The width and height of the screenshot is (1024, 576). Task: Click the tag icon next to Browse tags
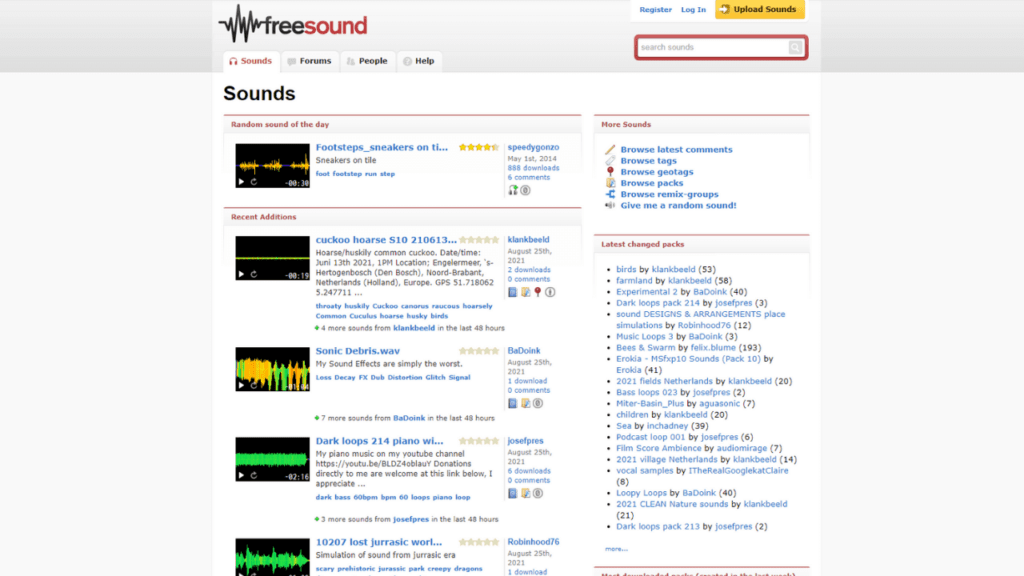coord(609,161)
